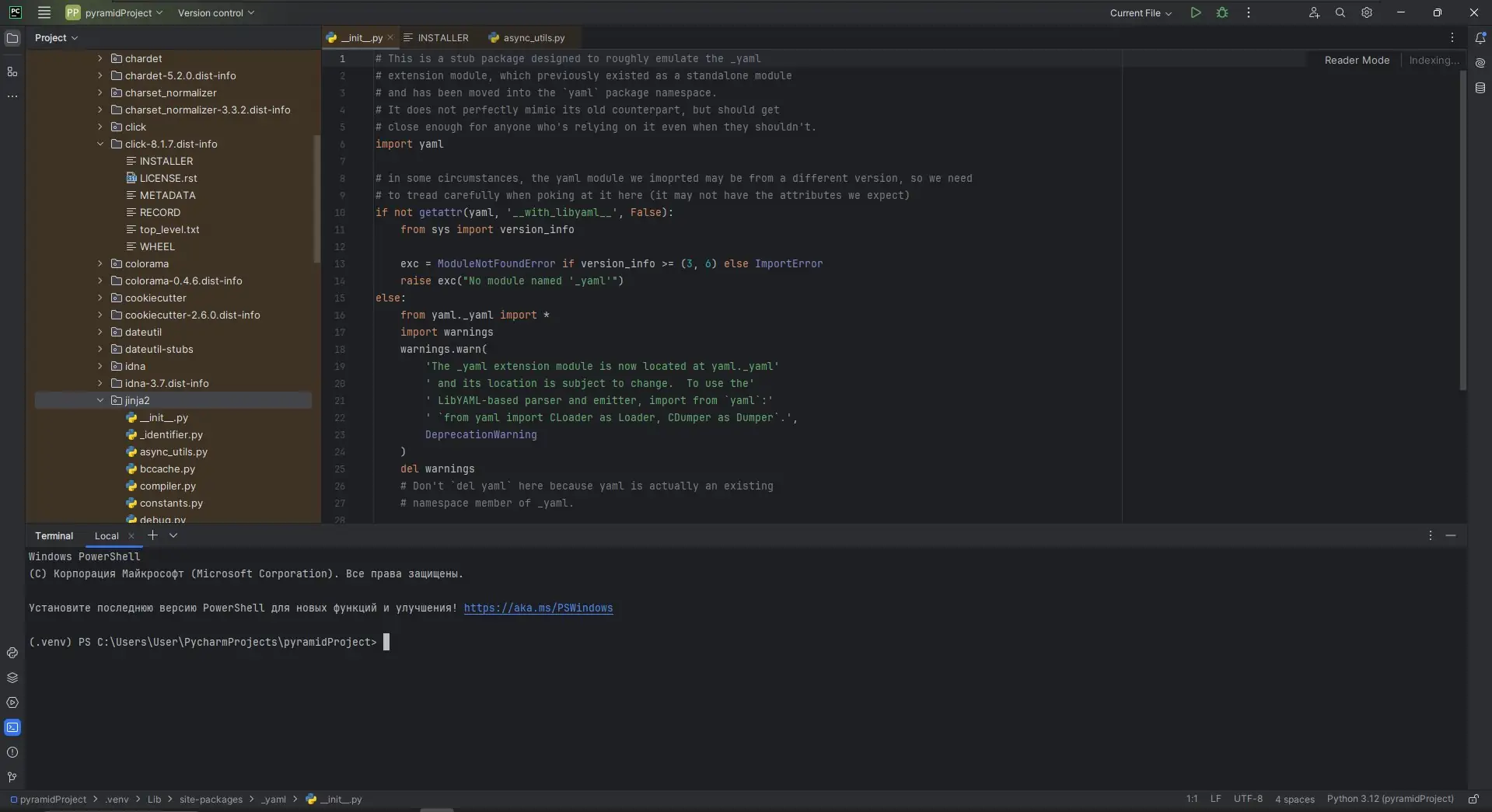
Task: Open the Structure tool window icon
Action: pos(12,71)
